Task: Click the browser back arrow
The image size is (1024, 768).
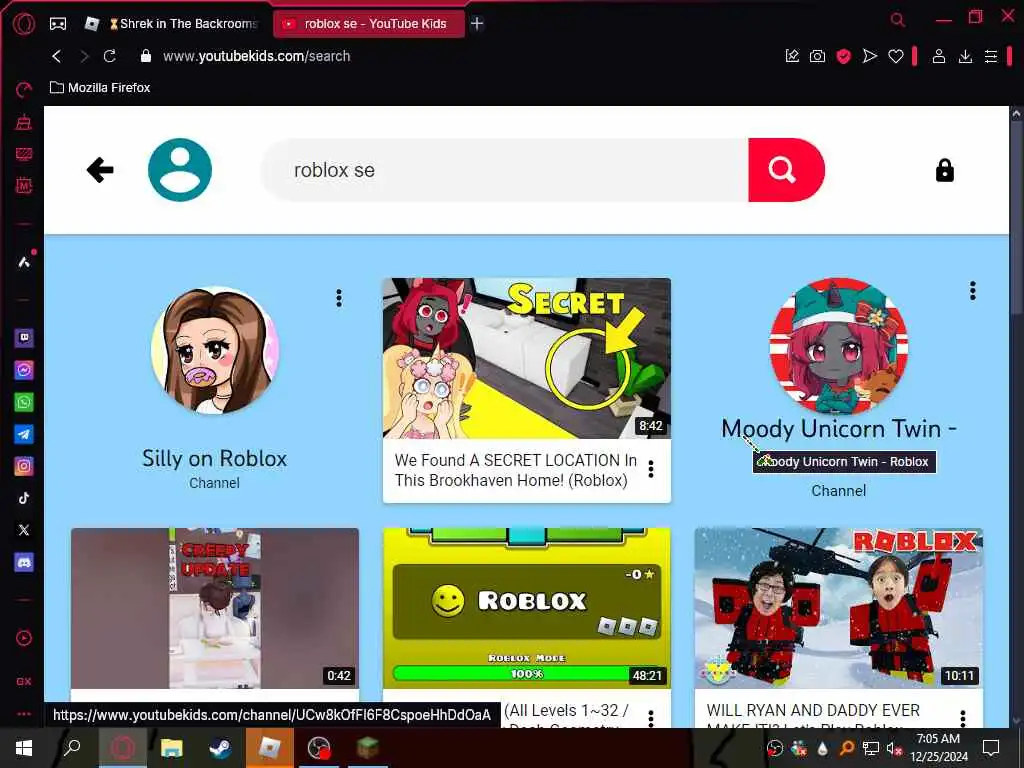Action: [x=57, y=56]
